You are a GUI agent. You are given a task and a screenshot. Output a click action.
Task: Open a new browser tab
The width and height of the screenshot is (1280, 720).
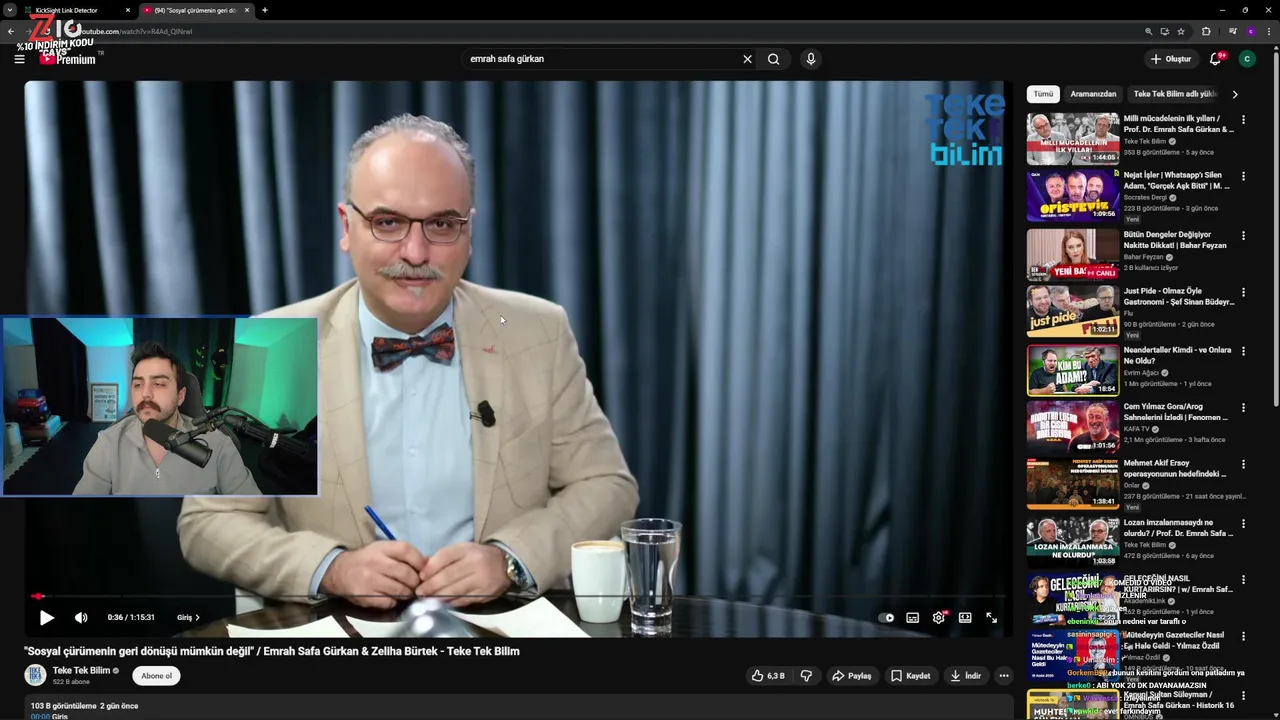click(x=265, y=10)
